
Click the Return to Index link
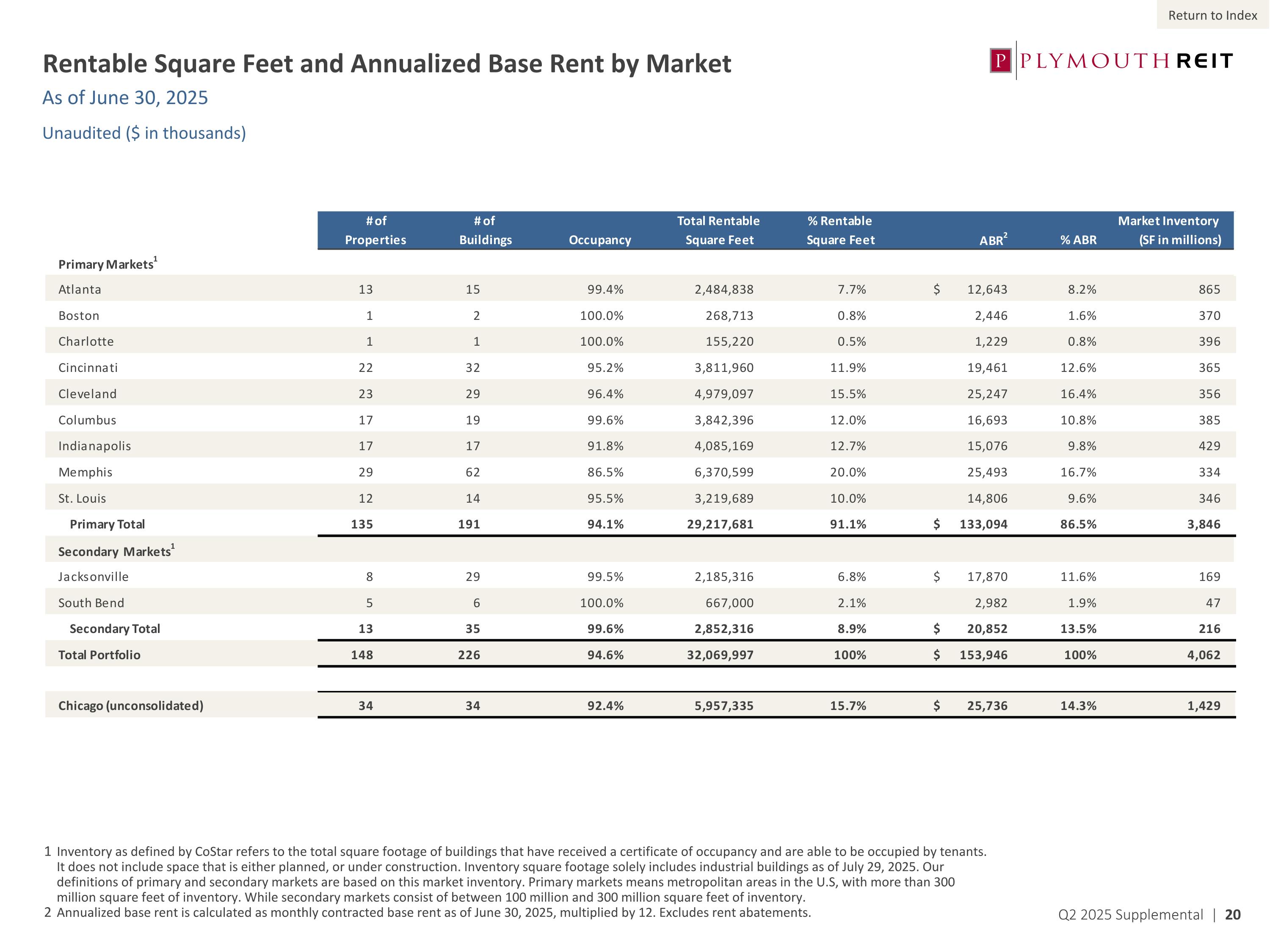pyautogui.click(x=1212, y=16)
